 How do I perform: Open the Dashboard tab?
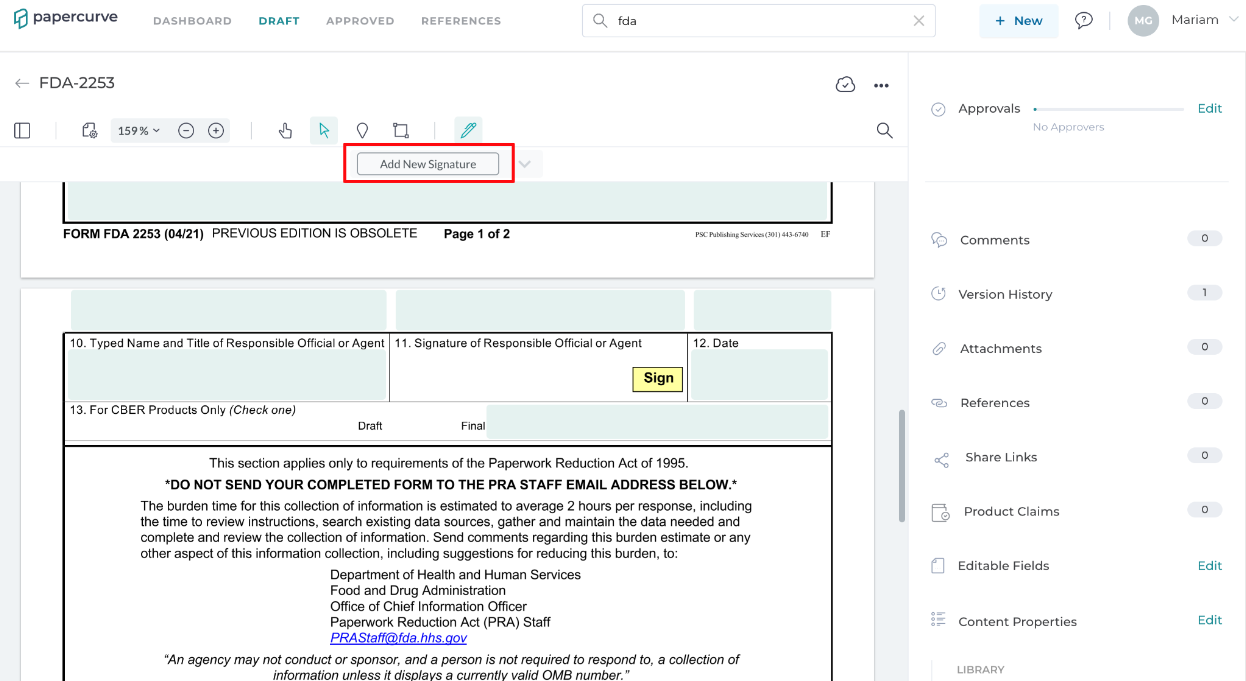[192, 21]
